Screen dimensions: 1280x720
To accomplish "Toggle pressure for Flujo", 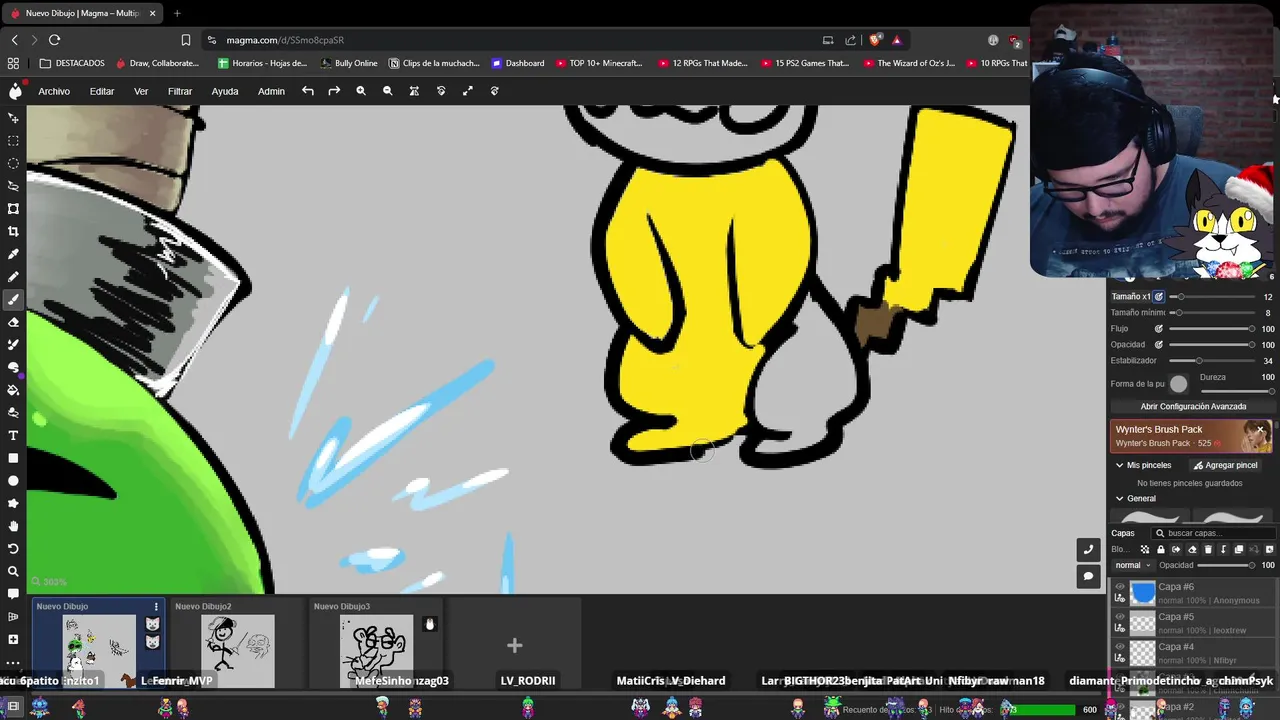I will click(1159, 329).
